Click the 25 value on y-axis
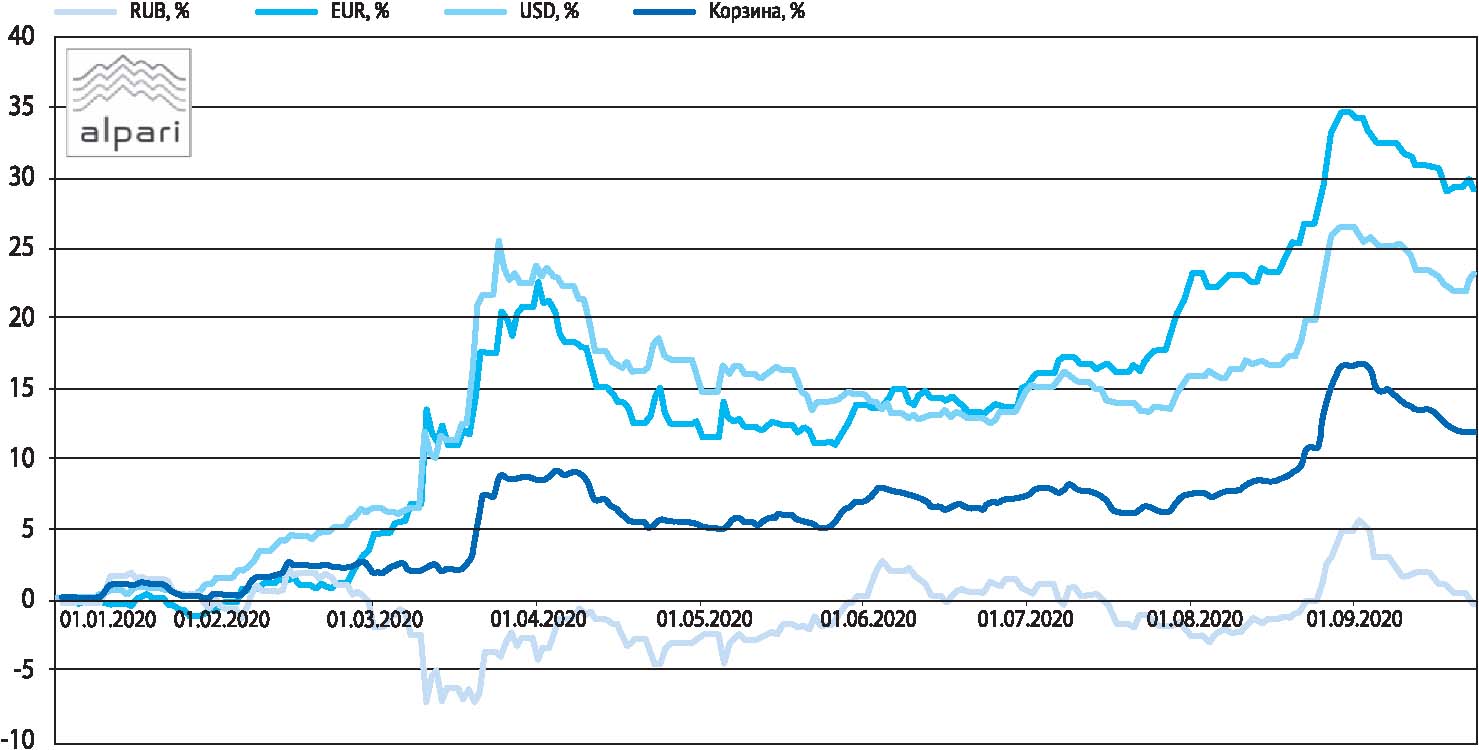 coord(20,248)
